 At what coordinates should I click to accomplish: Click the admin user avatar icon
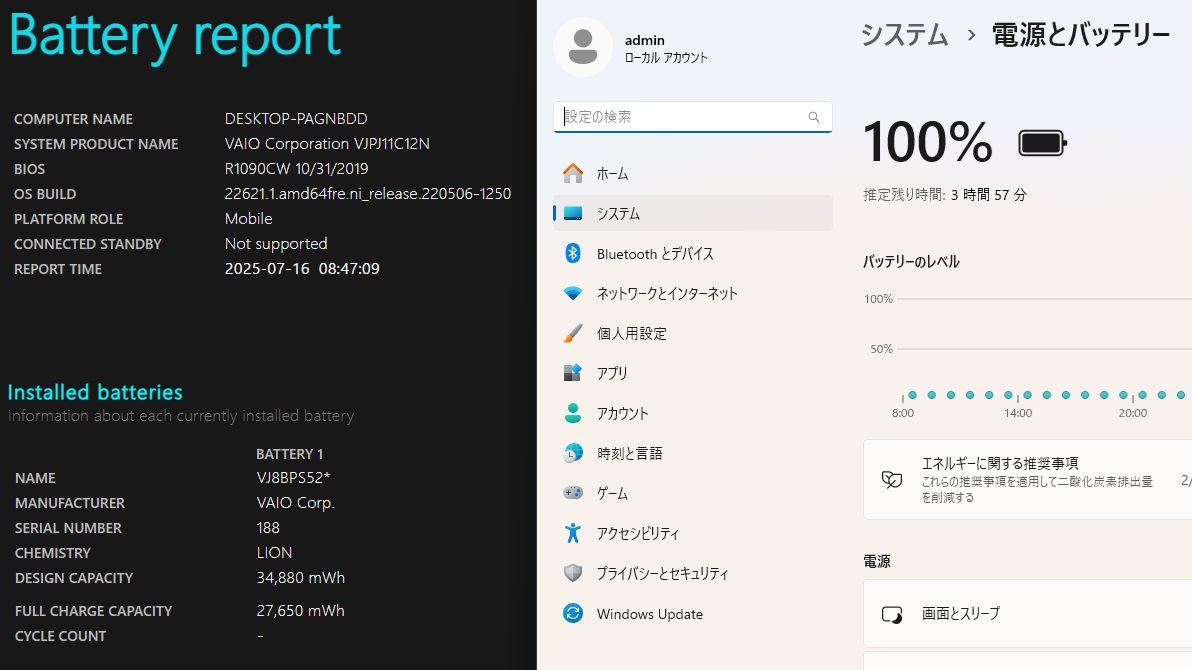[582, 47]
